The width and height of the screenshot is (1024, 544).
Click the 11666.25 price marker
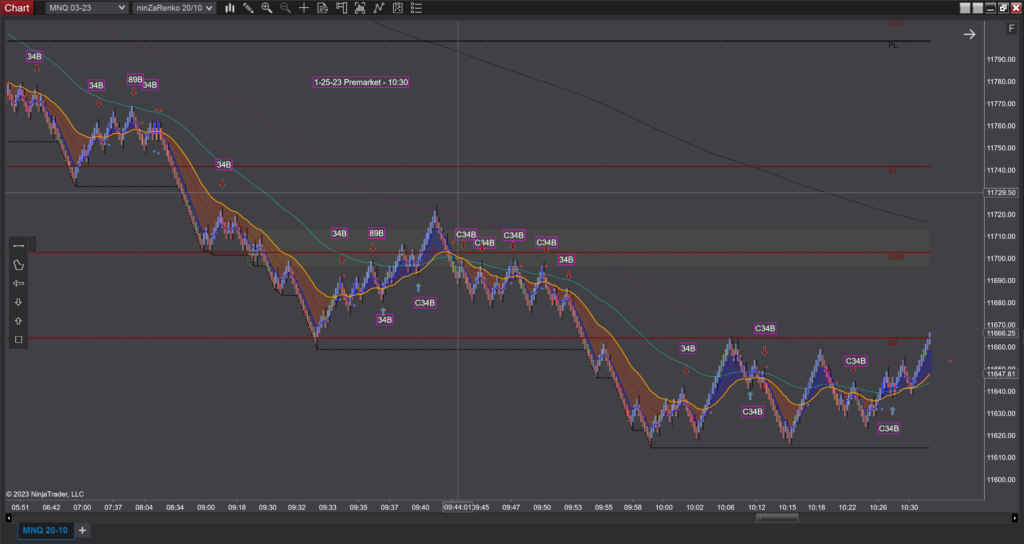1000,333
